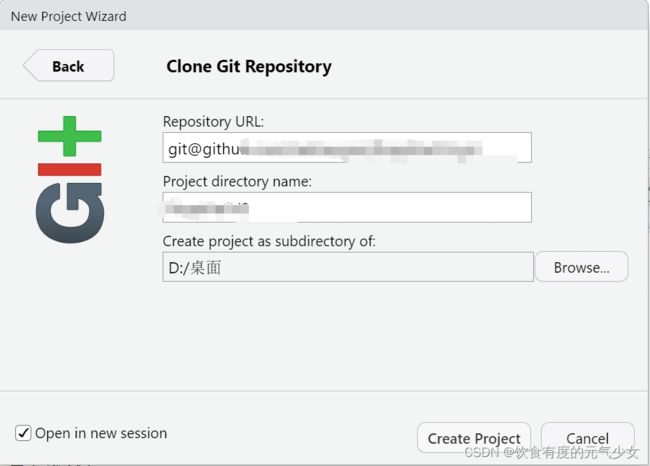Click the gray G letter of Git logo

[x=70, y=213]
